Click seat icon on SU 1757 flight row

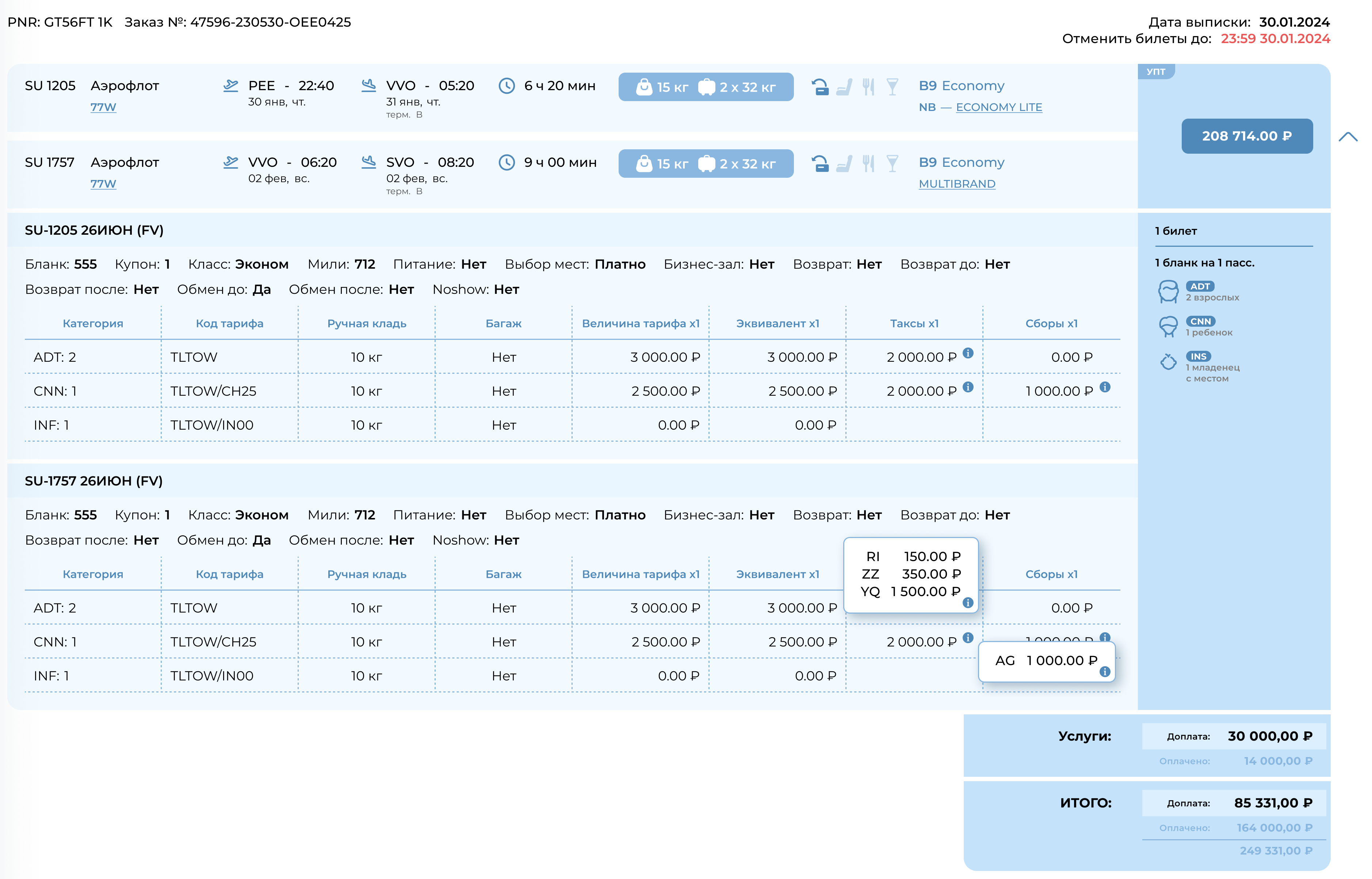(x=844, y=164)
